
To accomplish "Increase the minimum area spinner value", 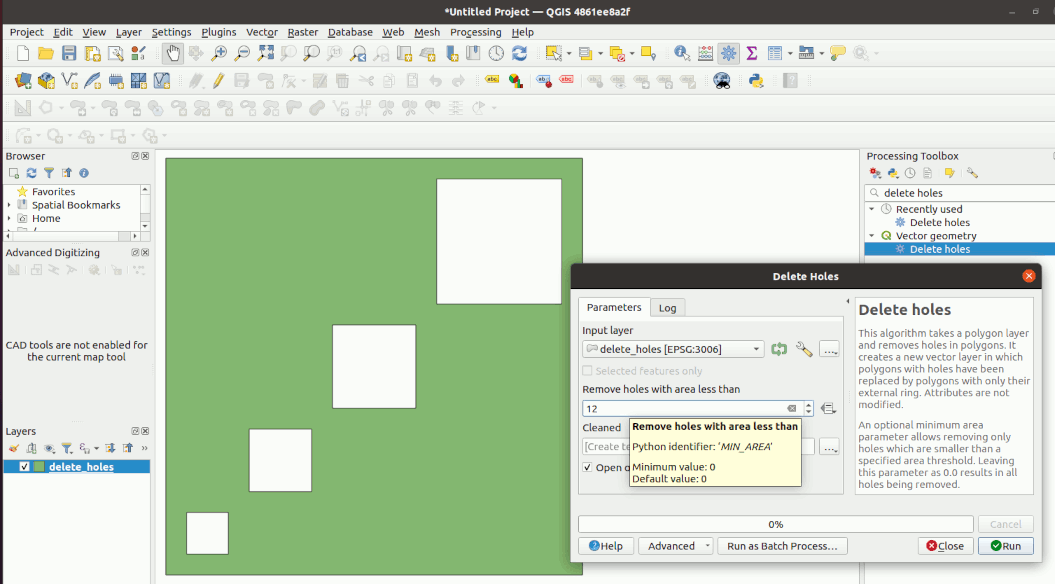I will tap(808, 404).
